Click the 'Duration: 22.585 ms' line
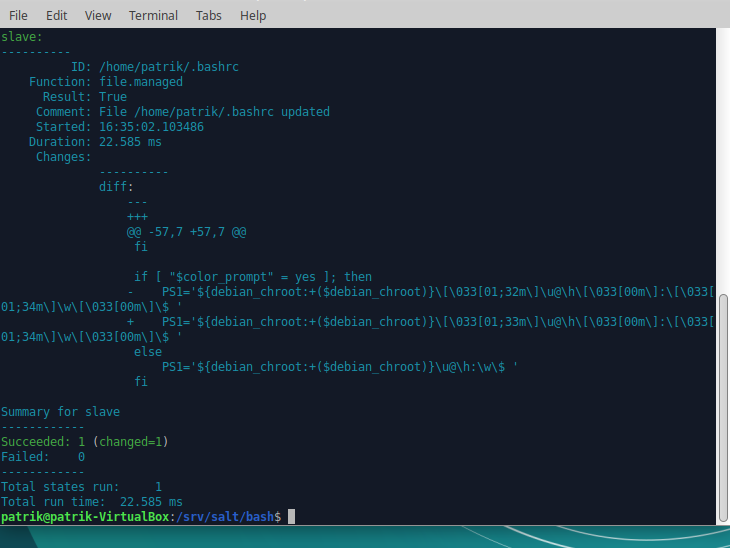Viewport: 730px width, 548px height. [x=95, y=142]
